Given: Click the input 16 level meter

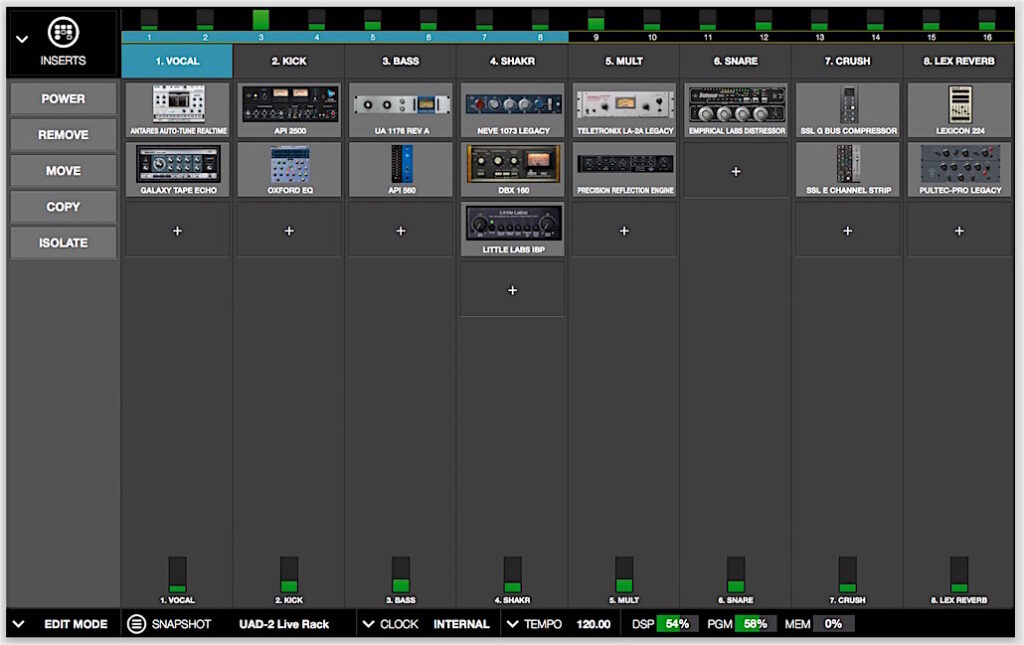Looking at the screenshot, I should [987, 20].
